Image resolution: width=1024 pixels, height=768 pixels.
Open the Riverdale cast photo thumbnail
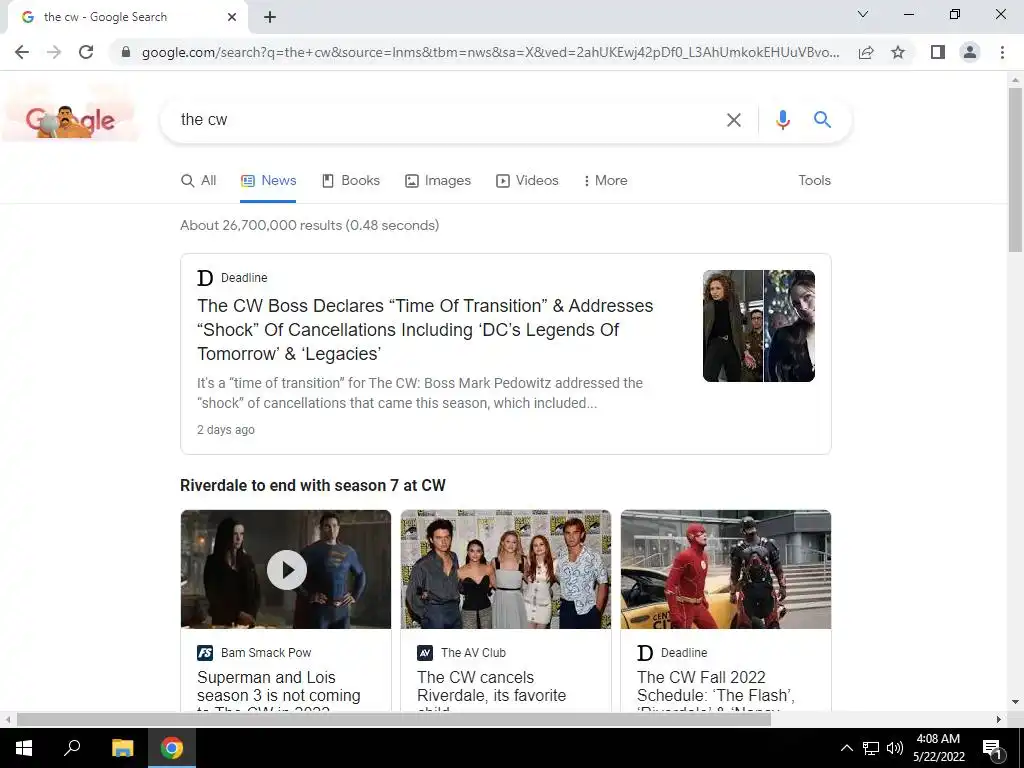[506, 569]
